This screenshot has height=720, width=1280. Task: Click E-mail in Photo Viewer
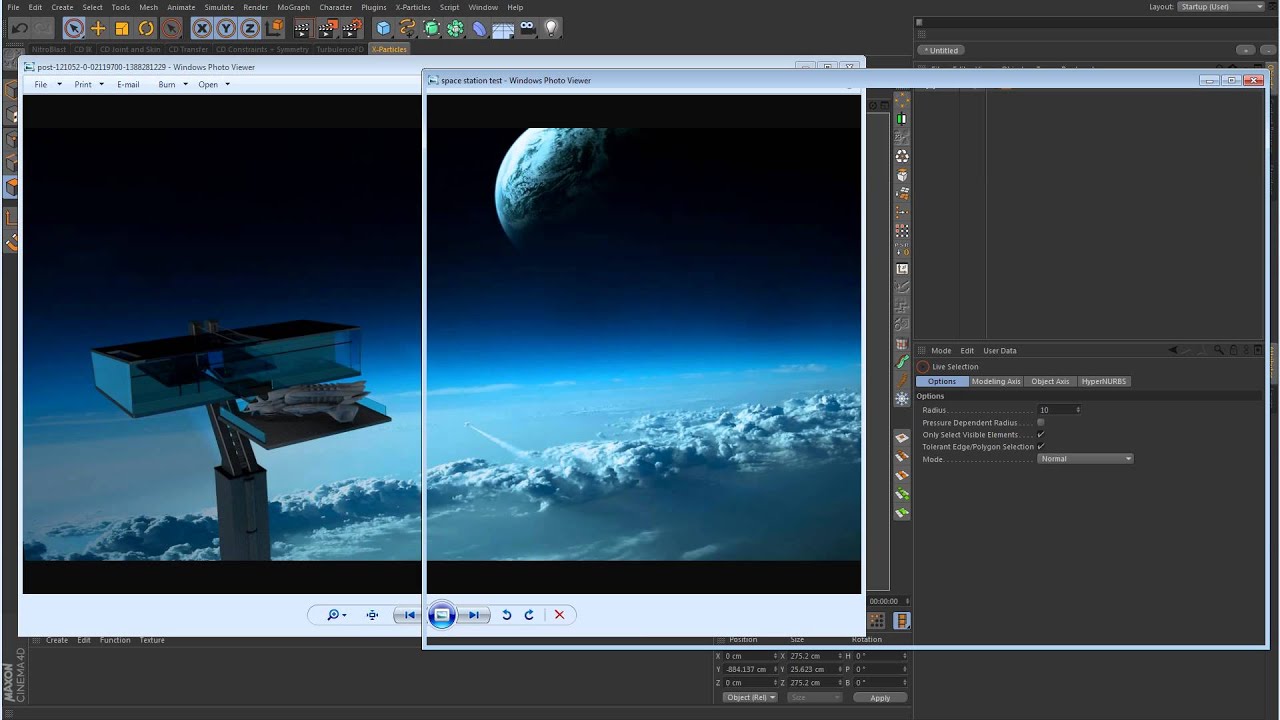[x=128, y=84]
